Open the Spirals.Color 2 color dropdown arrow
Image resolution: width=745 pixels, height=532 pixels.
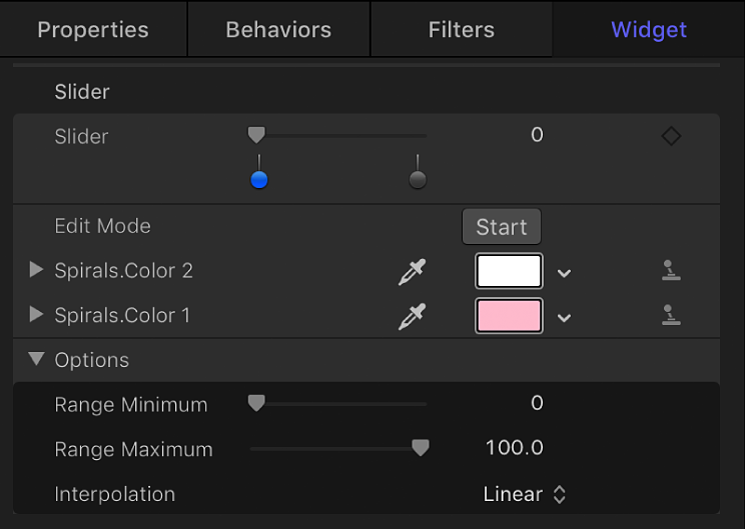click(565, 273)
